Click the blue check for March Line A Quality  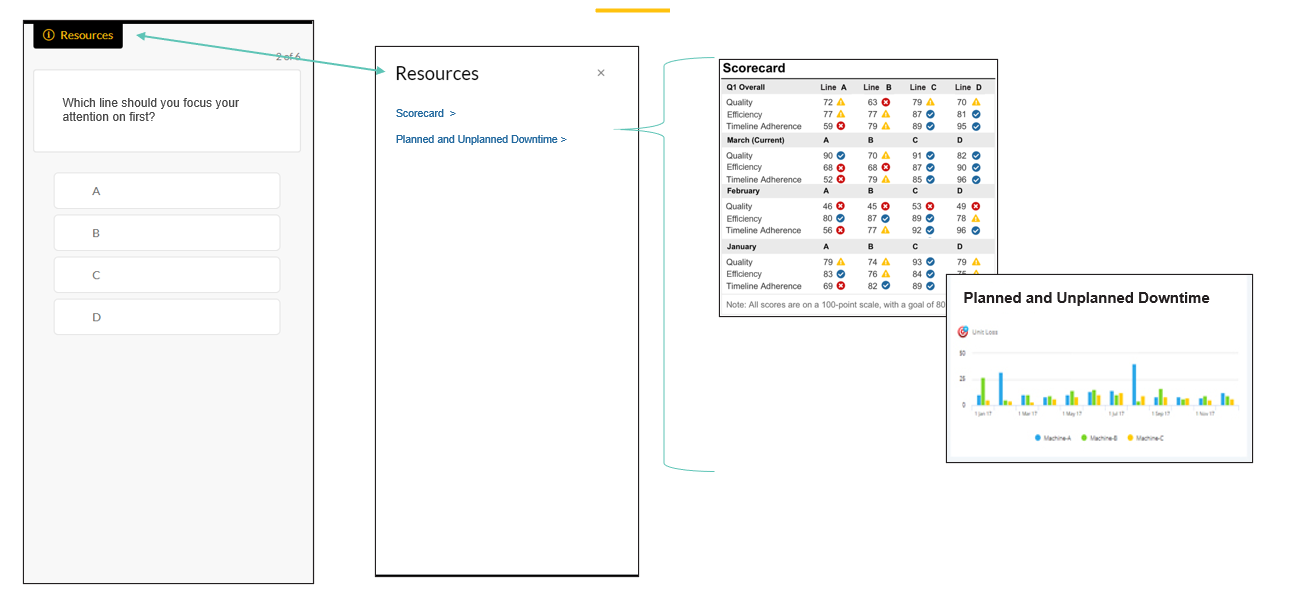click(x=841, y=156)
